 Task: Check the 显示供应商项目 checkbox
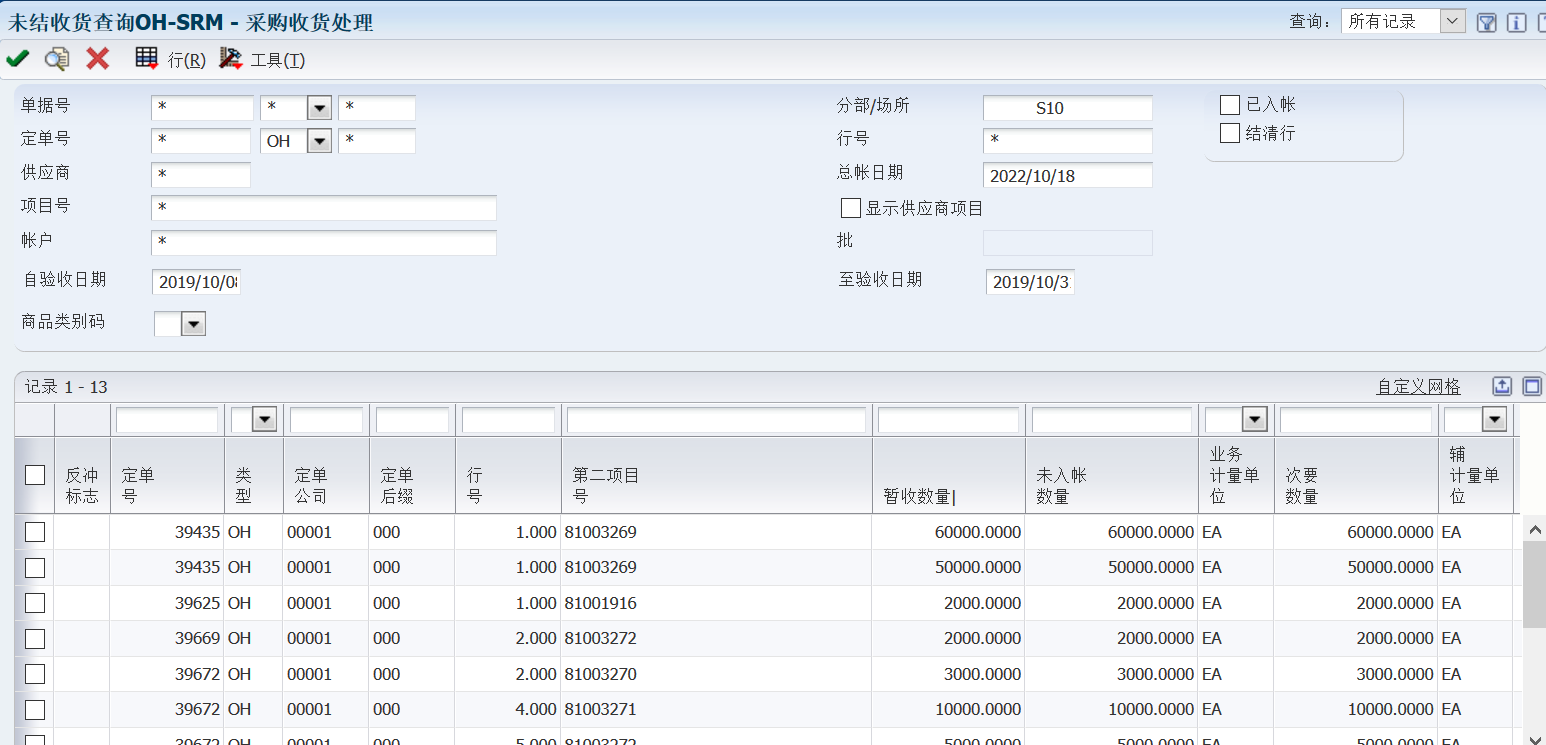click(851, 208)
